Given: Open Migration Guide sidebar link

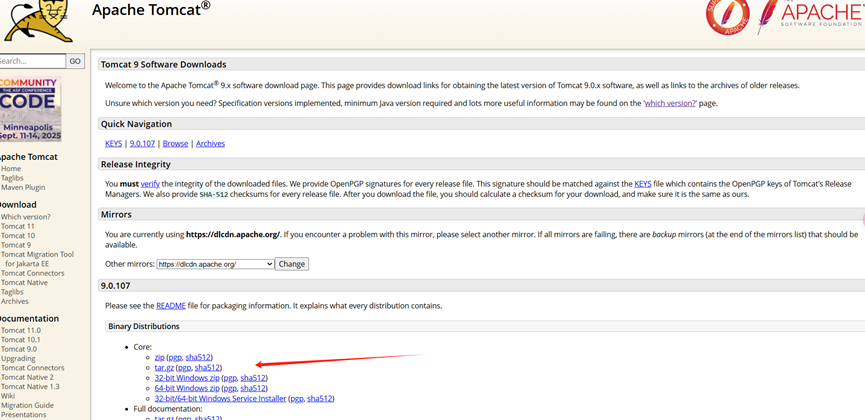Looking at the screenshot, I should pyautogui.click(x=27, y=406).
